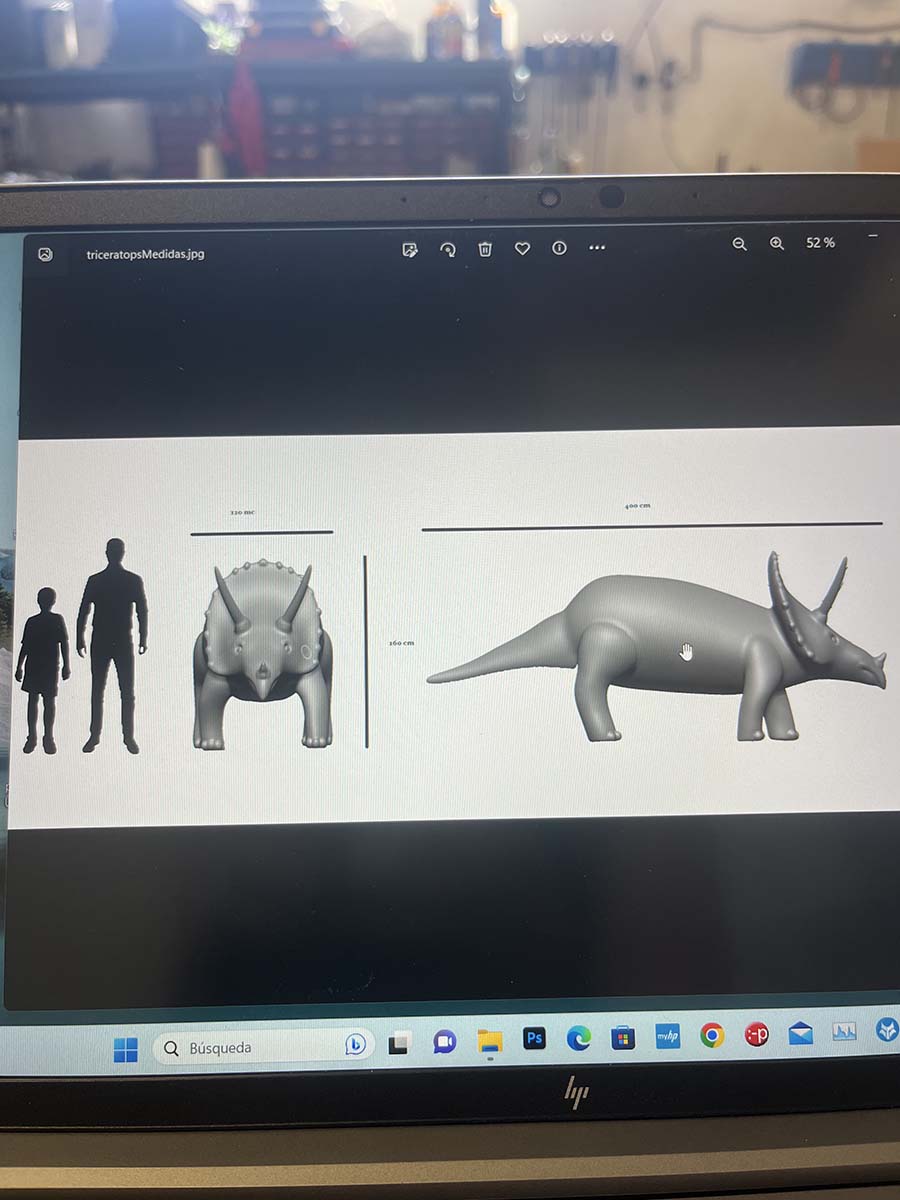This screenshot has width=900, height=1200.
Task: Open Google Chrome from the taskbar
Action: point(712,1035)
